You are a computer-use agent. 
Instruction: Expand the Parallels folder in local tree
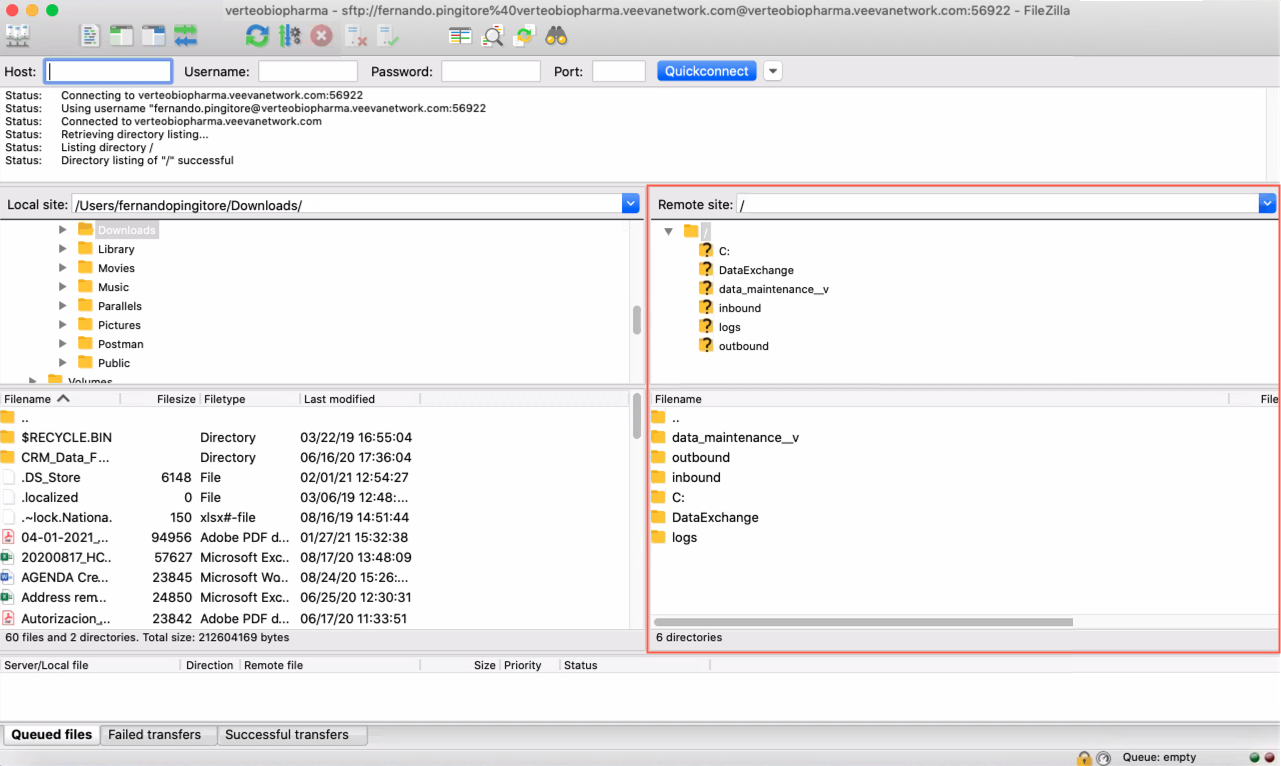tap(63, 306)
